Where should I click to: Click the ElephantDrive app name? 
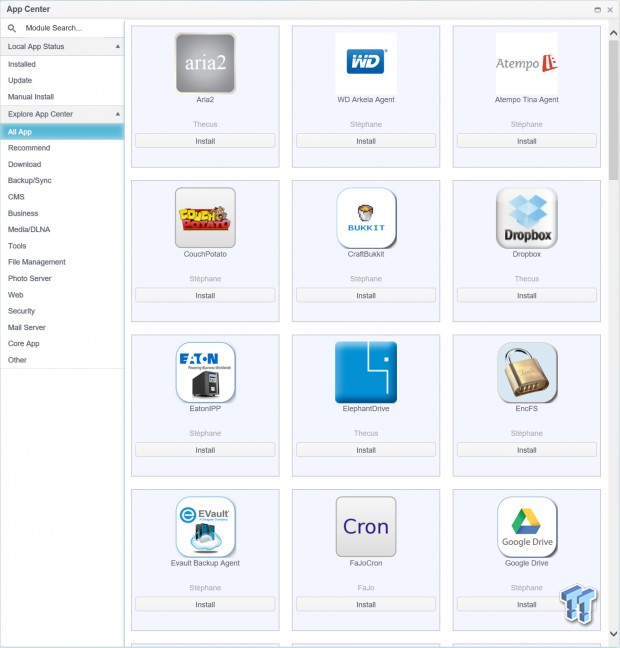pyautogui.click(x=366, y=409)
